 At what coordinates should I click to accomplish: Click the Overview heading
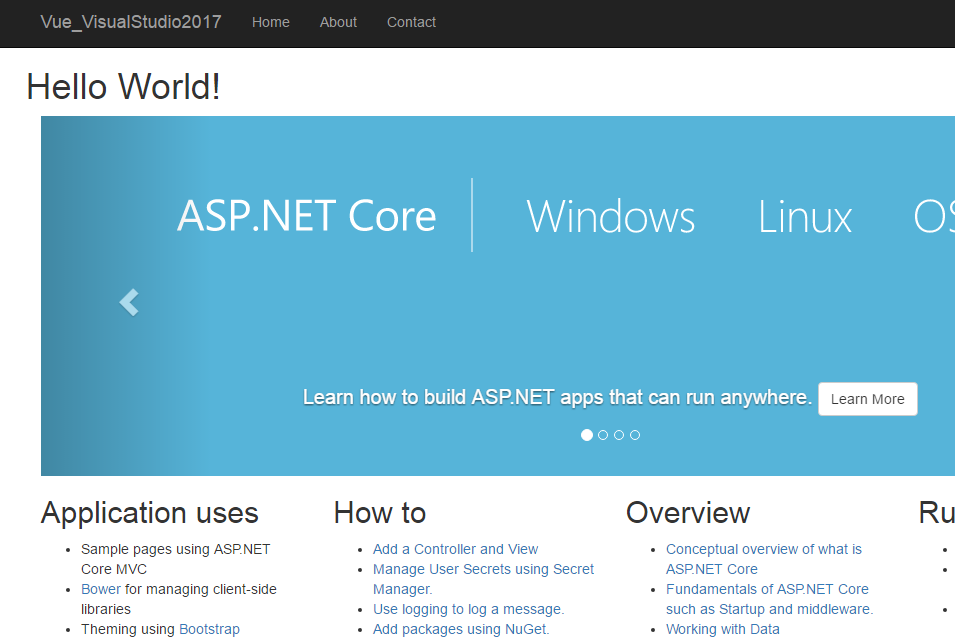(688, 512)
